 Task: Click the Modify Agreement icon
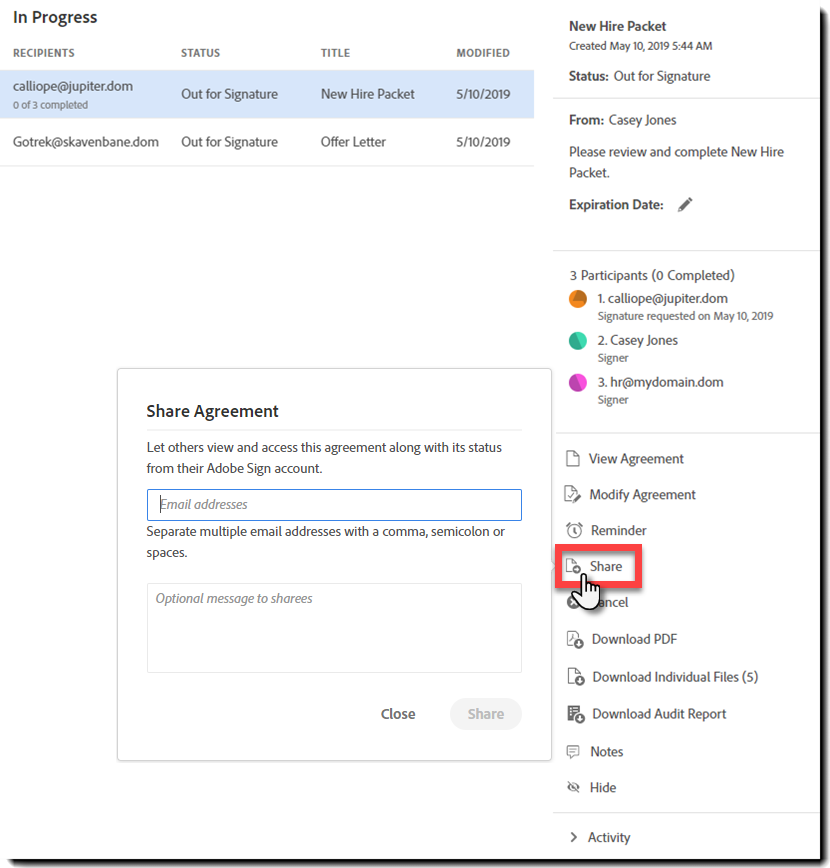[x=573, y=495]
